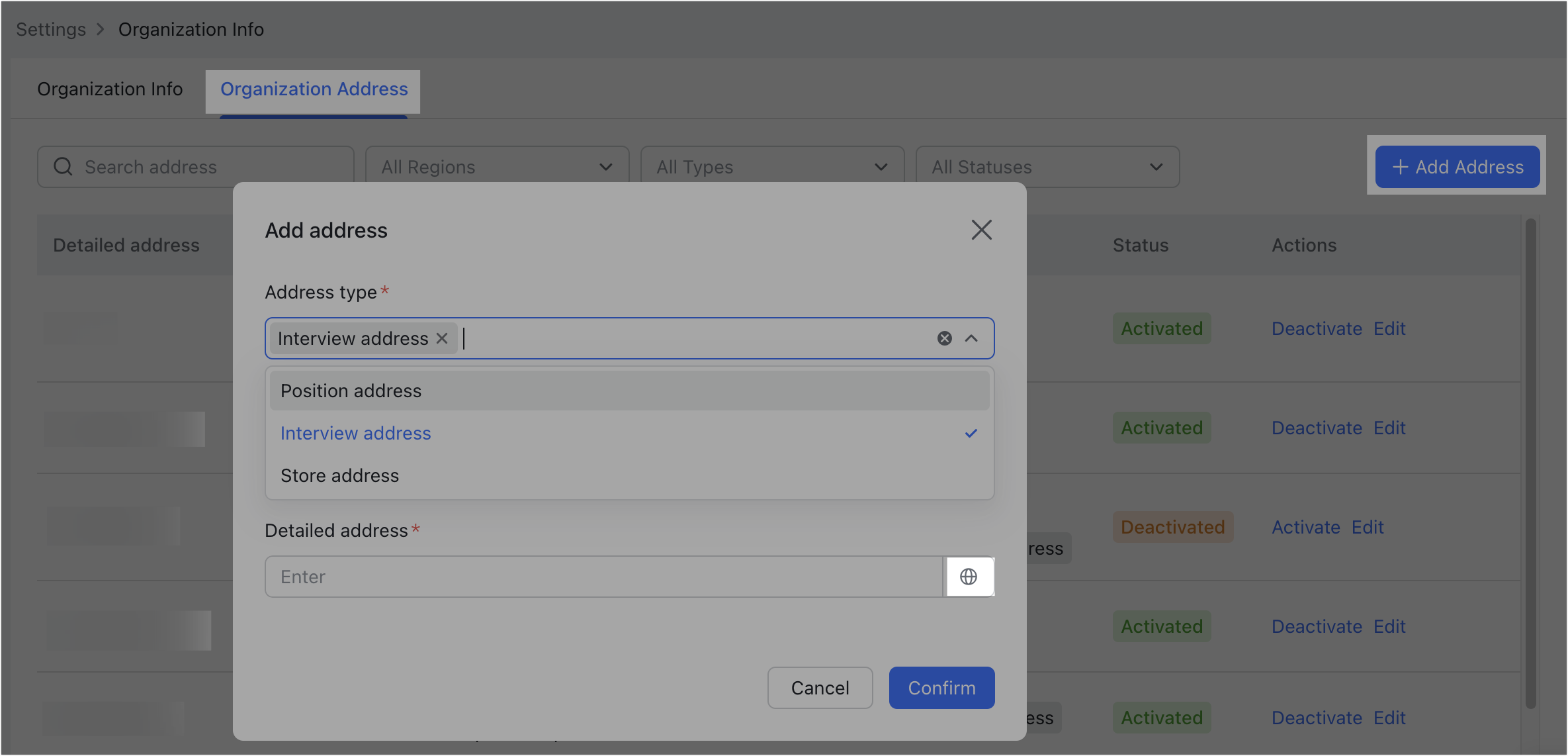Screen dimensions: 1568x756
Task: Switch to the Organization Info tab
Action: (110, 89)
